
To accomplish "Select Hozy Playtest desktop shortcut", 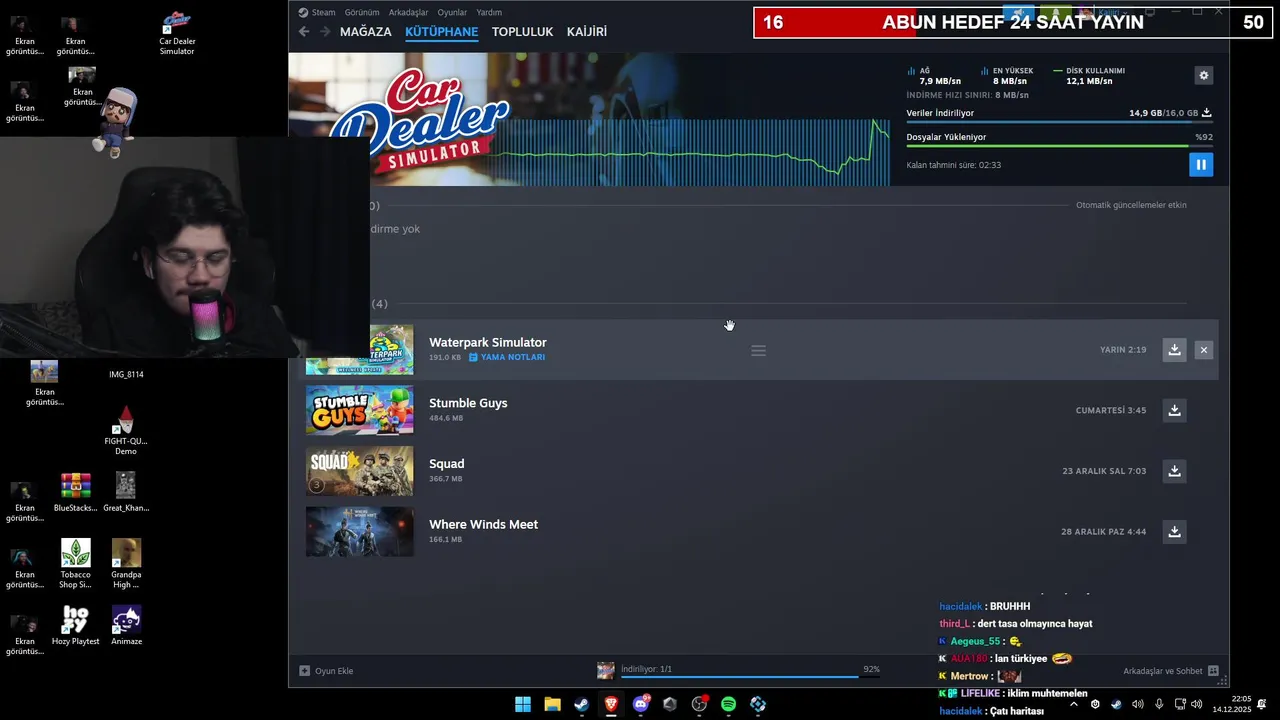I will (76, 626).
